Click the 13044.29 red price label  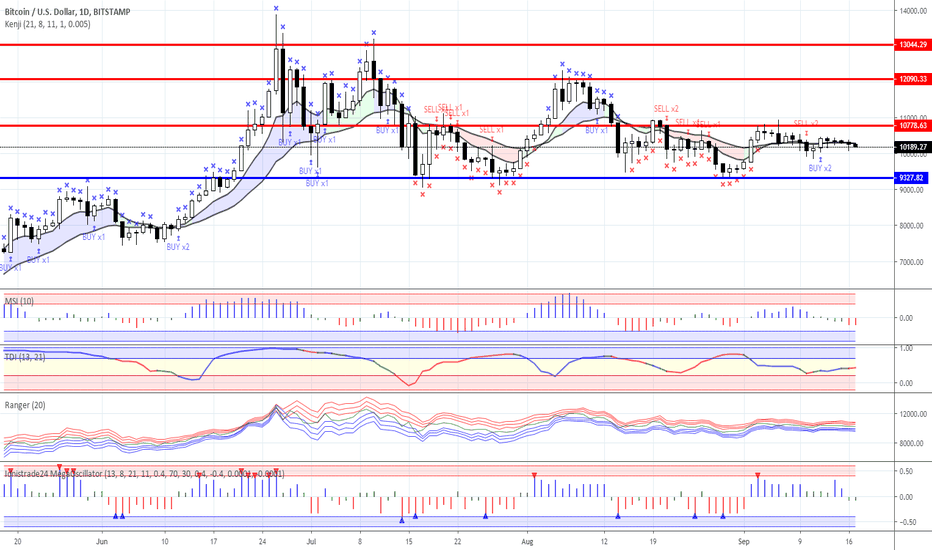[x=912, y=45]
